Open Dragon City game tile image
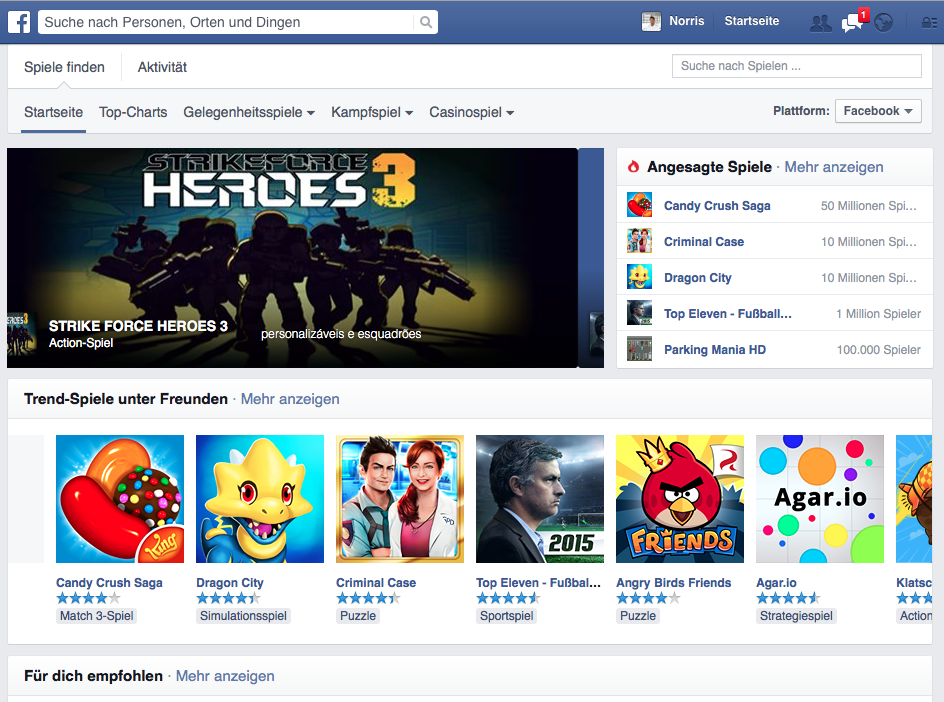This screenshot has width=944, height=702. click(259, 499)
